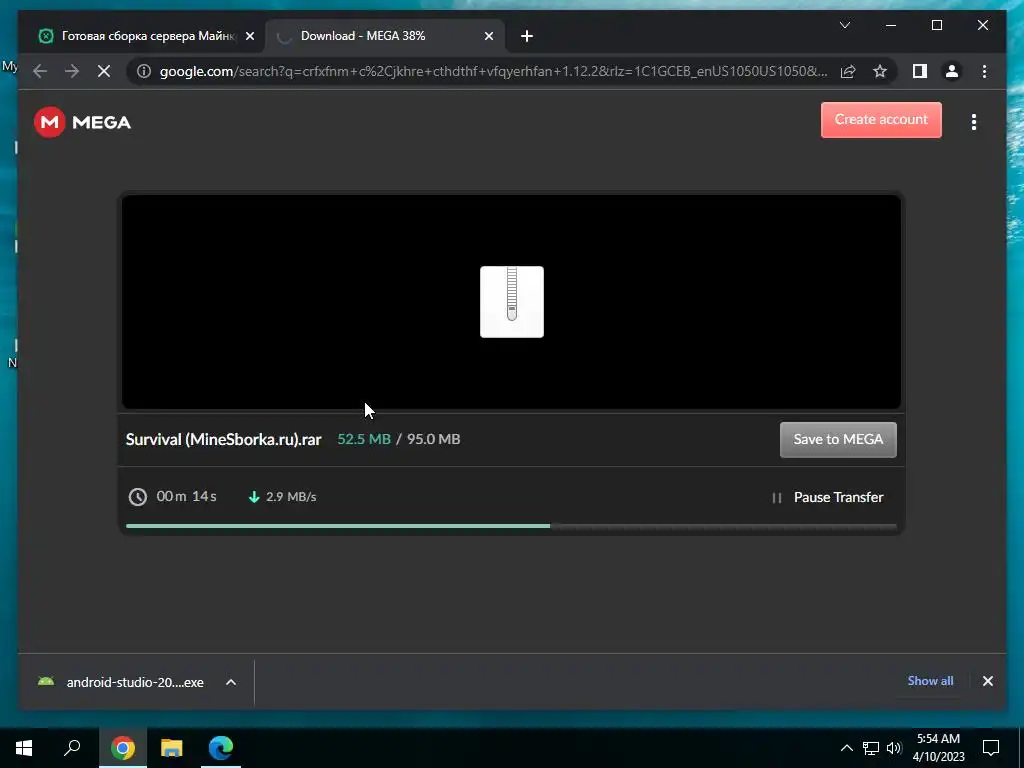Open network status tray icon
The width and height of the screenshot is (1024, 768).
coord(871,748)
